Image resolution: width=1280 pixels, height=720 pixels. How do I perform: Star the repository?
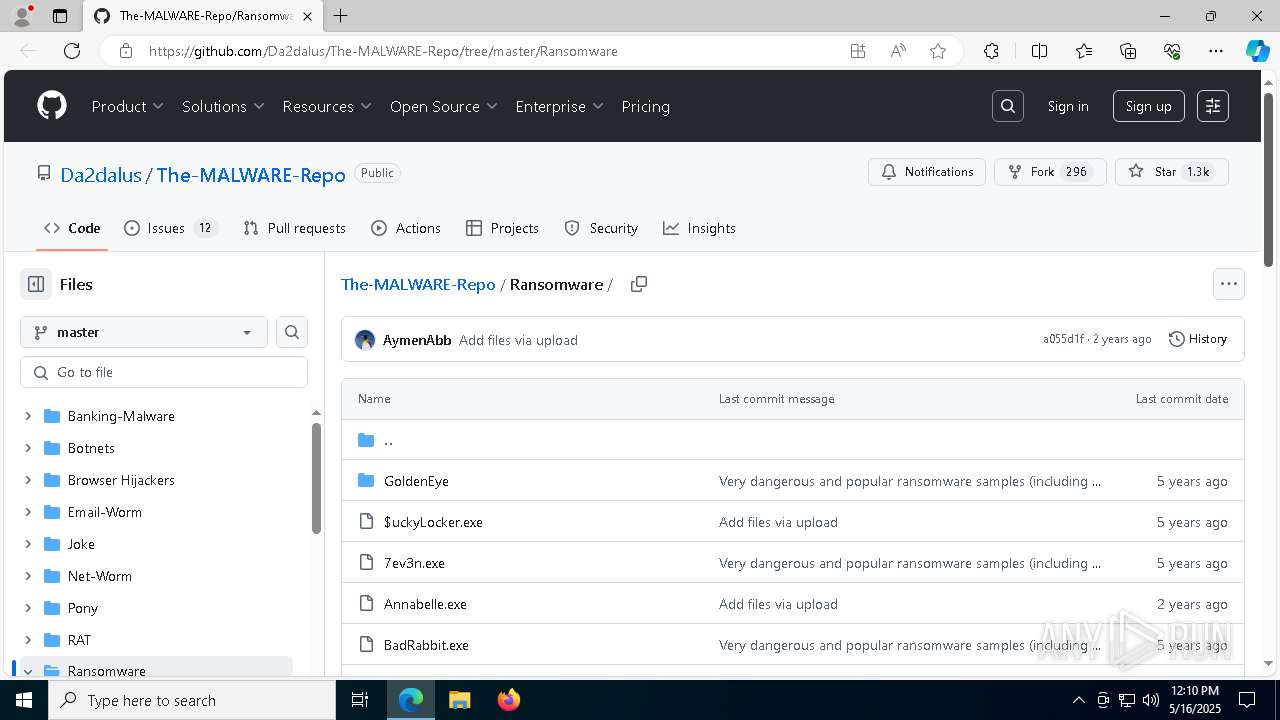[1172, 172]
